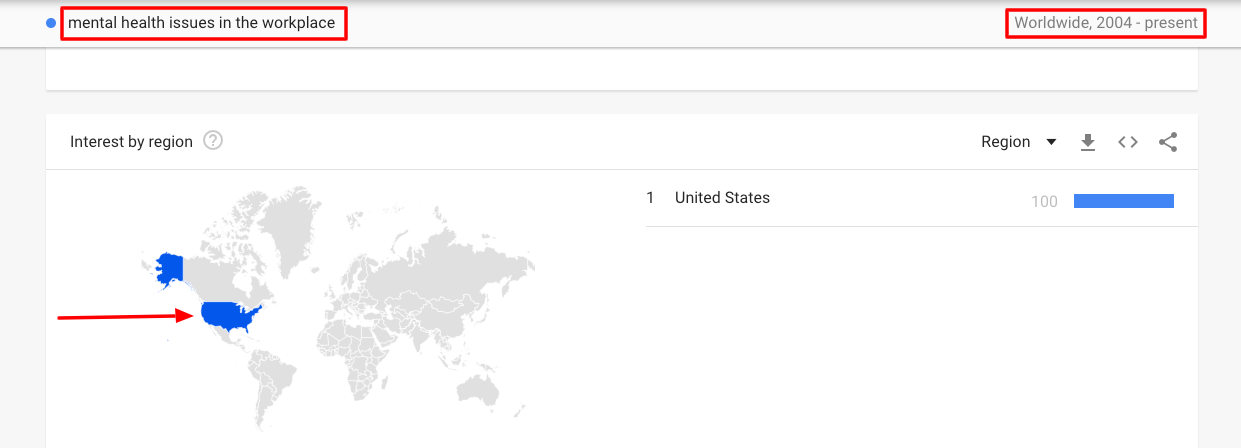
Task: Open the Region dropdown arrow
Action: [1051, 142]
